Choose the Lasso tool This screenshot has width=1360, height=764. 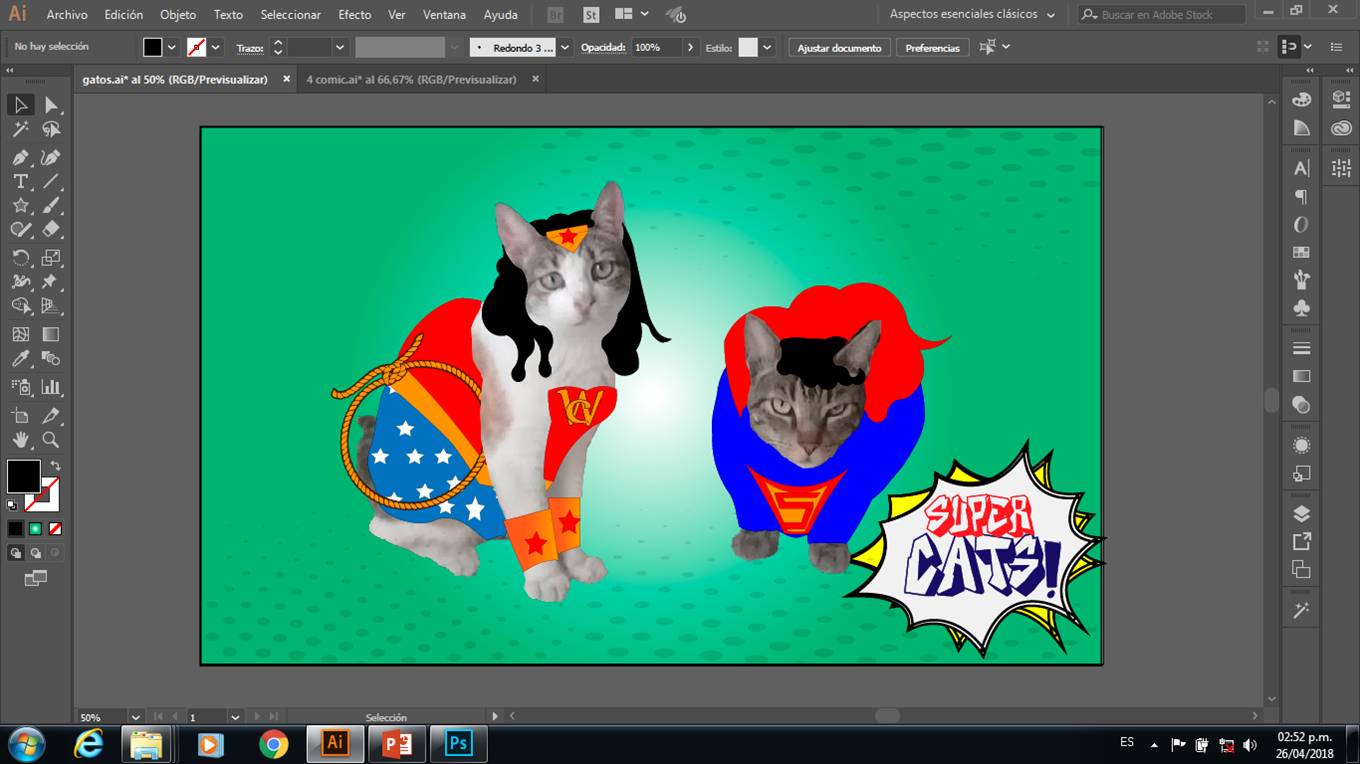point(51,130)
